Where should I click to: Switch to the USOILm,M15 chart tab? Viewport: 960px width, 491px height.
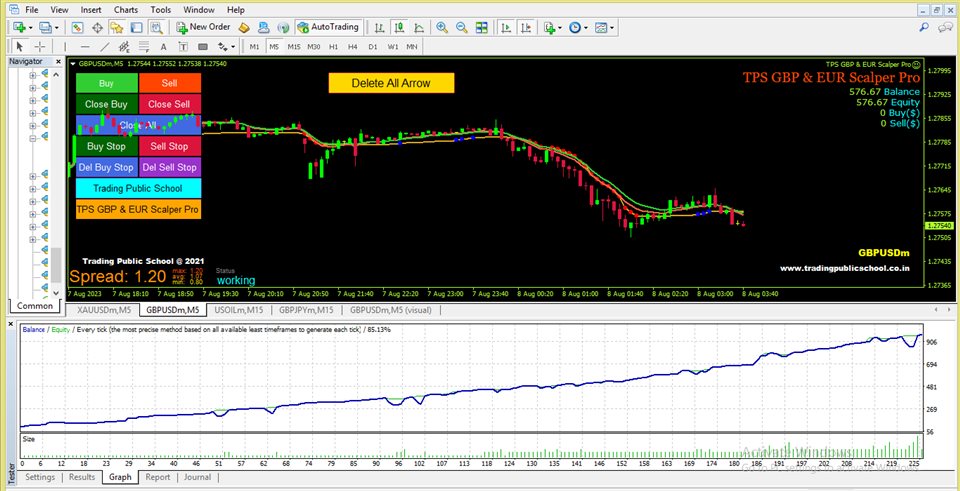pos(238,310)
